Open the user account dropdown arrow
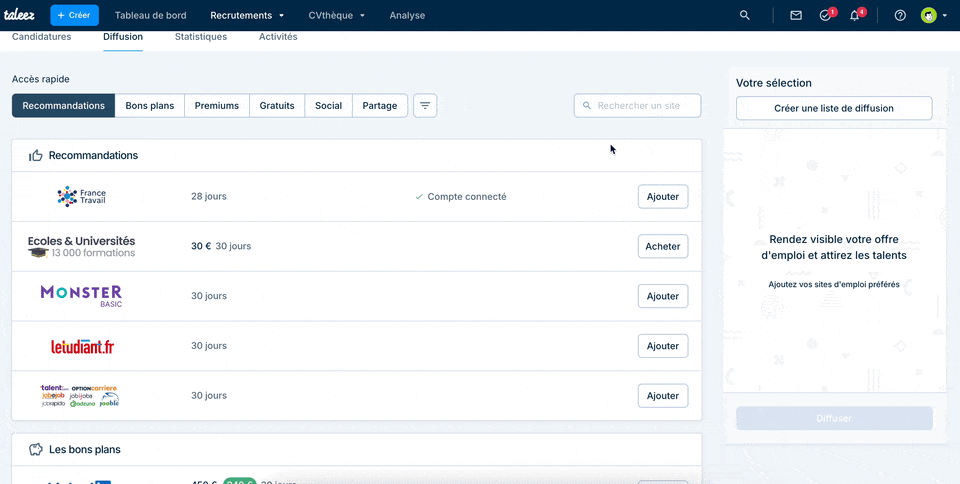Viewport: 960px width, 484px height. [945, 16]
